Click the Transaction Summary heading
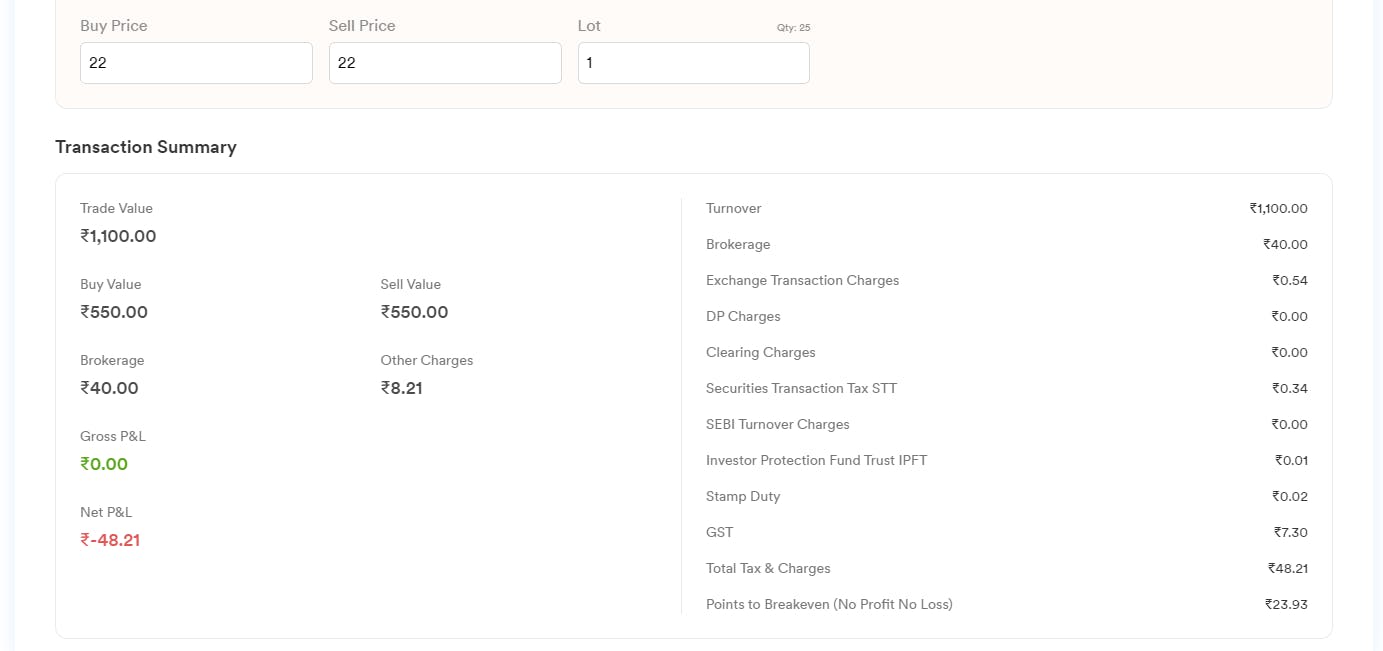The width and height of the screenshot is (1383, 651). point(146,147)
